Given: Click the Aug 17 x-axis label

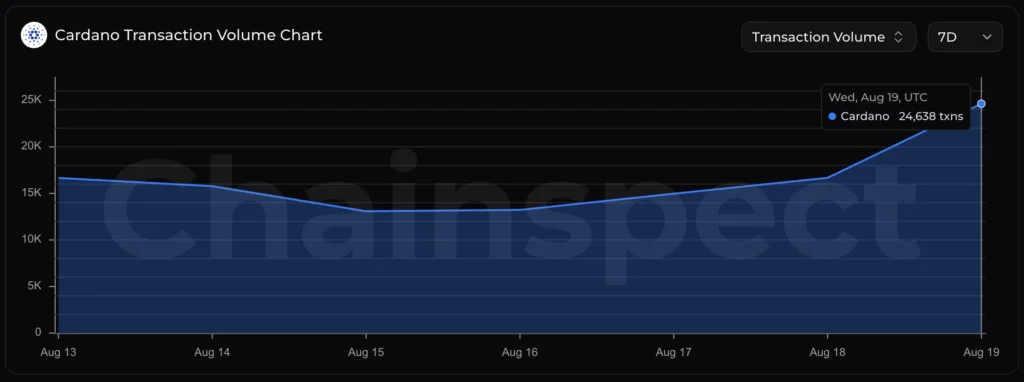Looking at the screenshot, I should tap(673, 352).
